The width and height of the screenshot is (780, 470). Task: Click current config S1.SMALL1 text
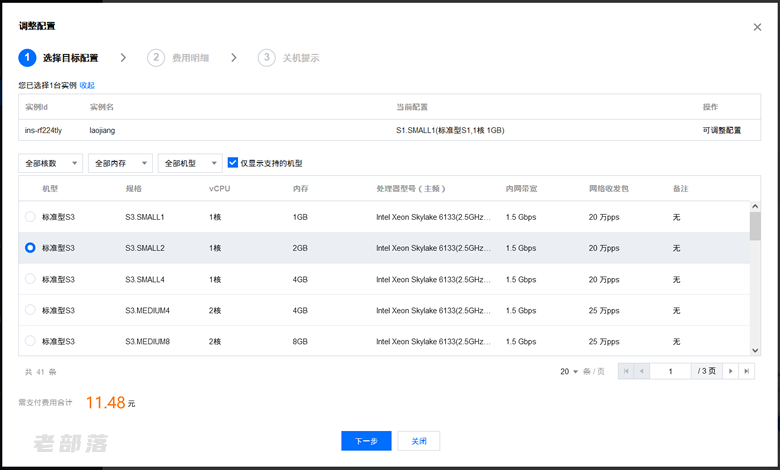[450, 130]
